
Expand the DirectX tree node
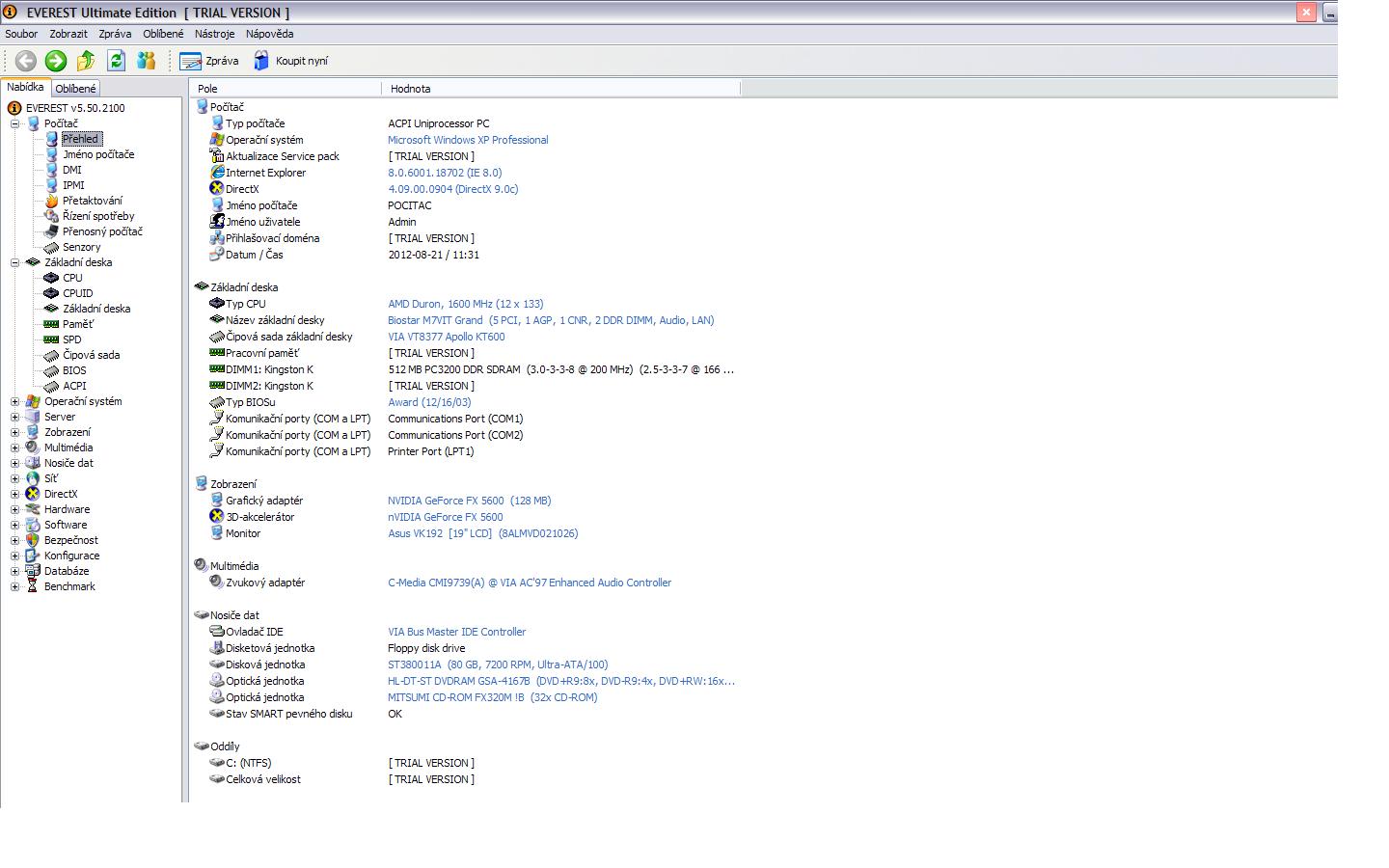coord(15,494)
